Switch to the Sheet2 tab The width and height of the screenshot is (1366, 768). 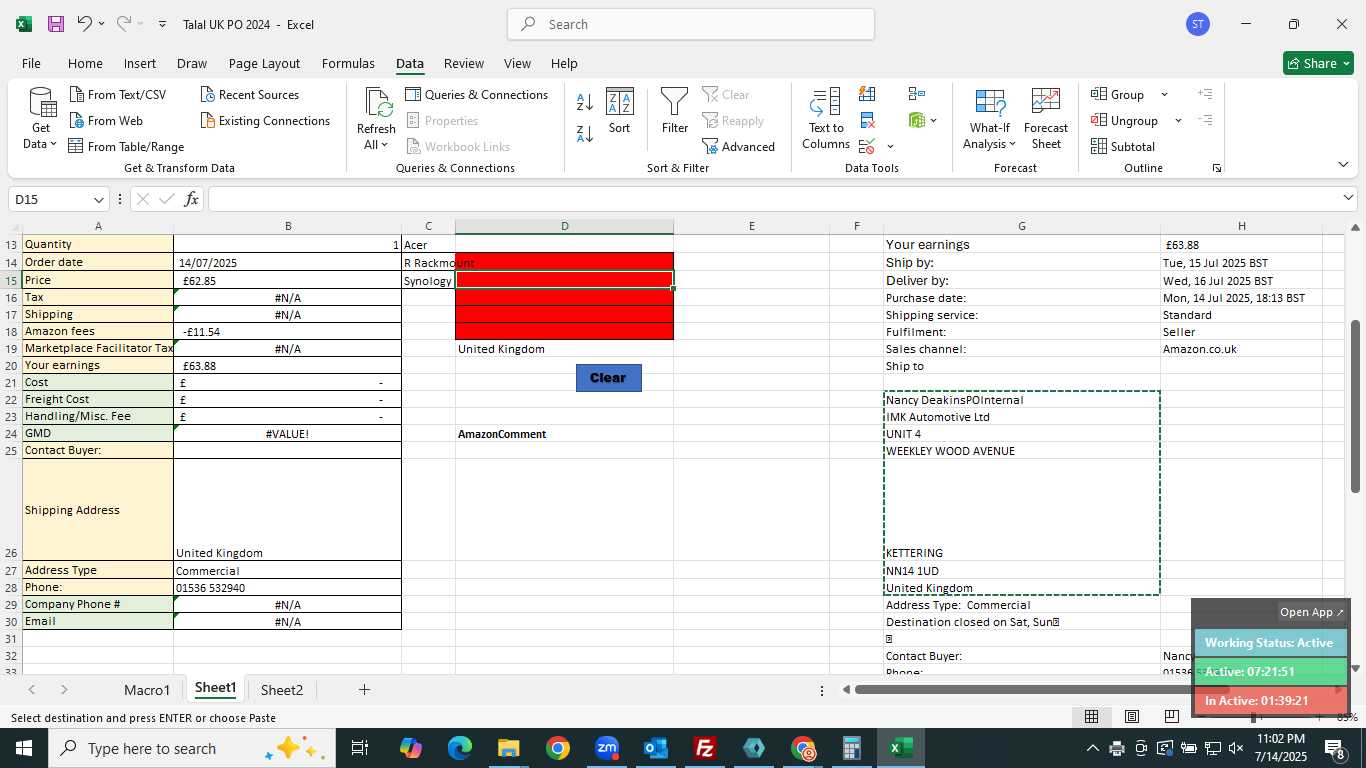pyautogui.click(x=282, y=690)
